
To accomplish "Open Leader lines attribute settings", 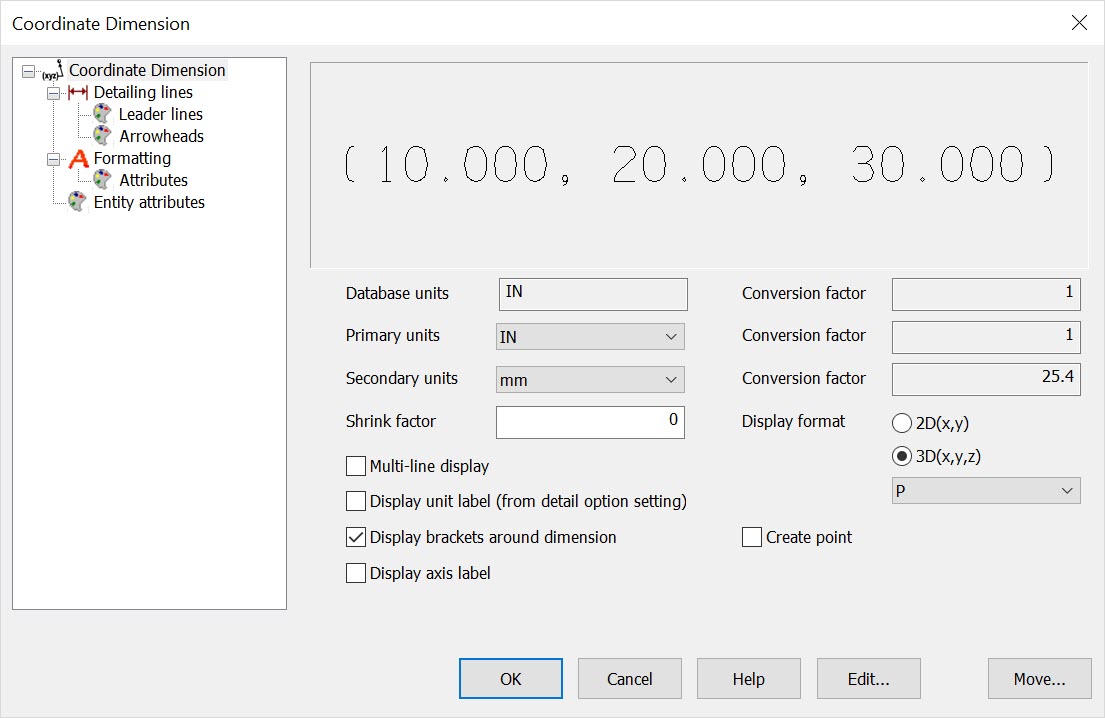I will coord(101,114).
